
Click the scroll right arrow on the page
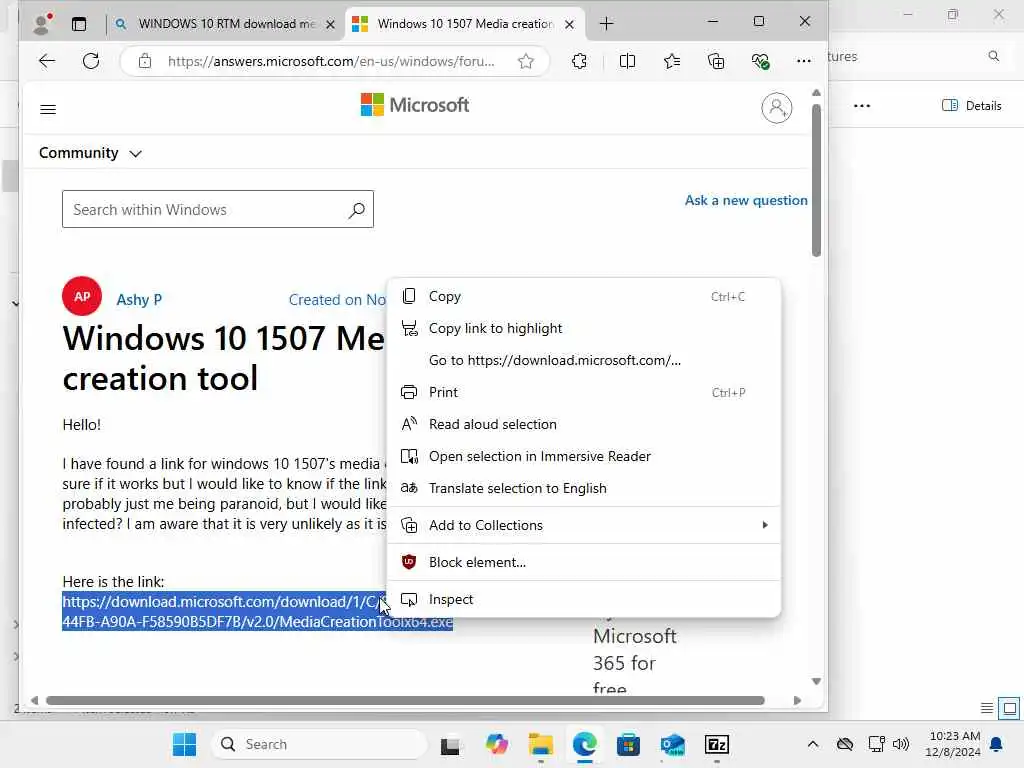pos(797,701)
